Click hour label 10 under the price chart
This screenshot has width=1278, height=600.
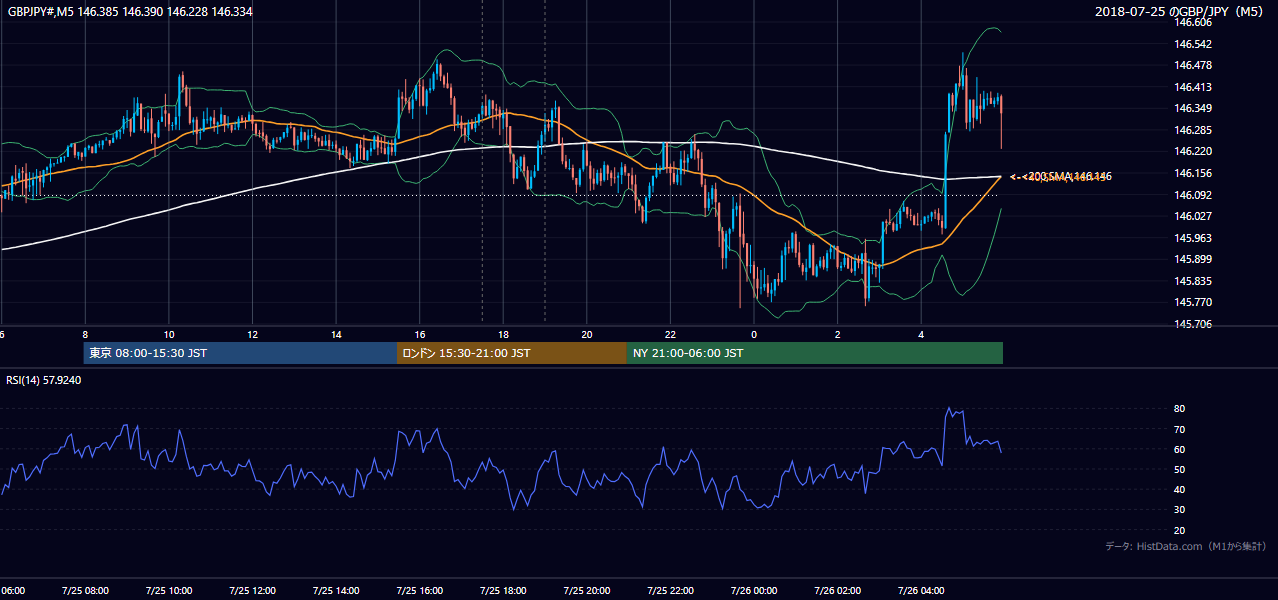(x=168, y=334)
